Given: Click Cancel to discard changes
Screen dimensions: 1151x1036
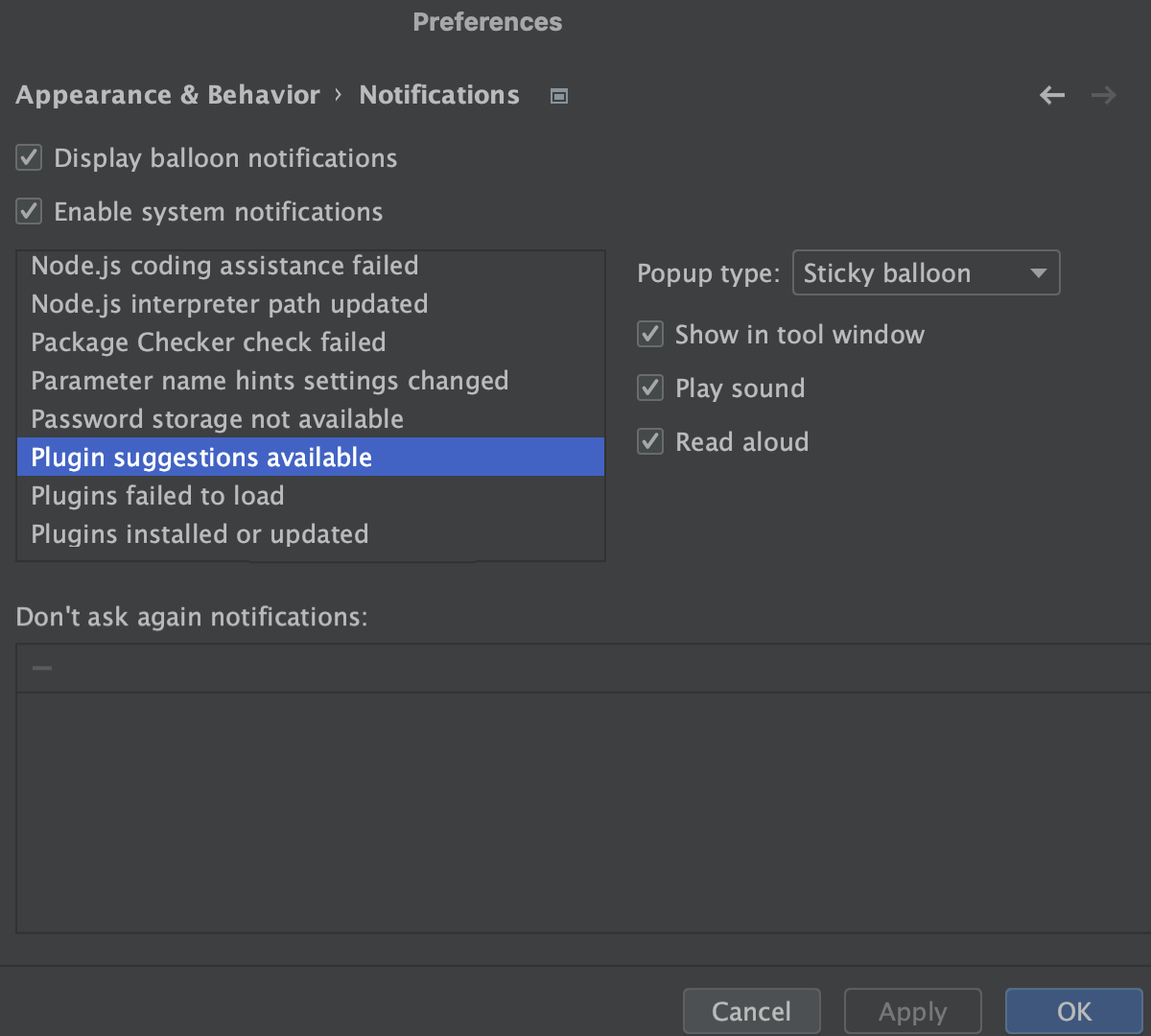Looking at the screenshot, I should pos(751,1011).
